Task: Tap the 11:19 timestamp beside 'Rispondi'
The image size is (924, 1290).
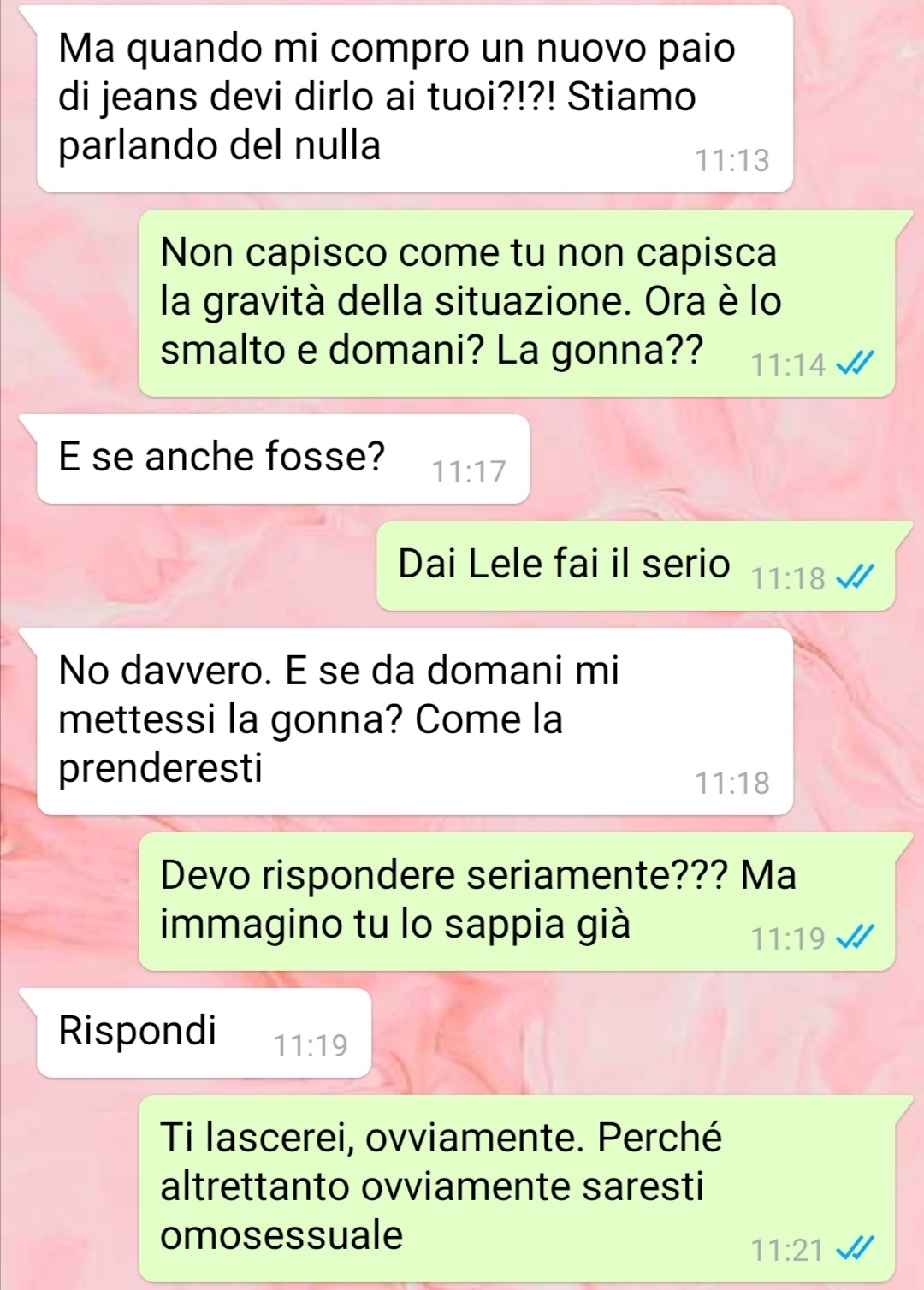Action: coord(311,1045)
